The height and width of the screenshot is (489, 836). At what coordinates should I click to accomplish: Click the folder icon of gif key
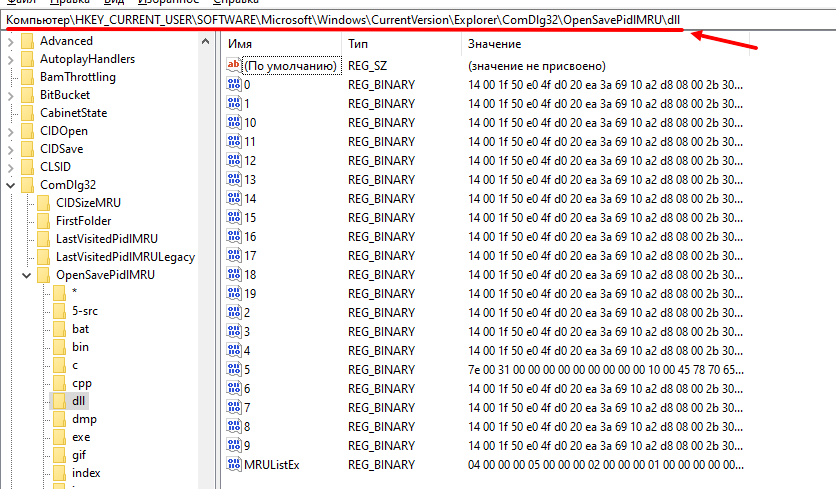(59, 455)
